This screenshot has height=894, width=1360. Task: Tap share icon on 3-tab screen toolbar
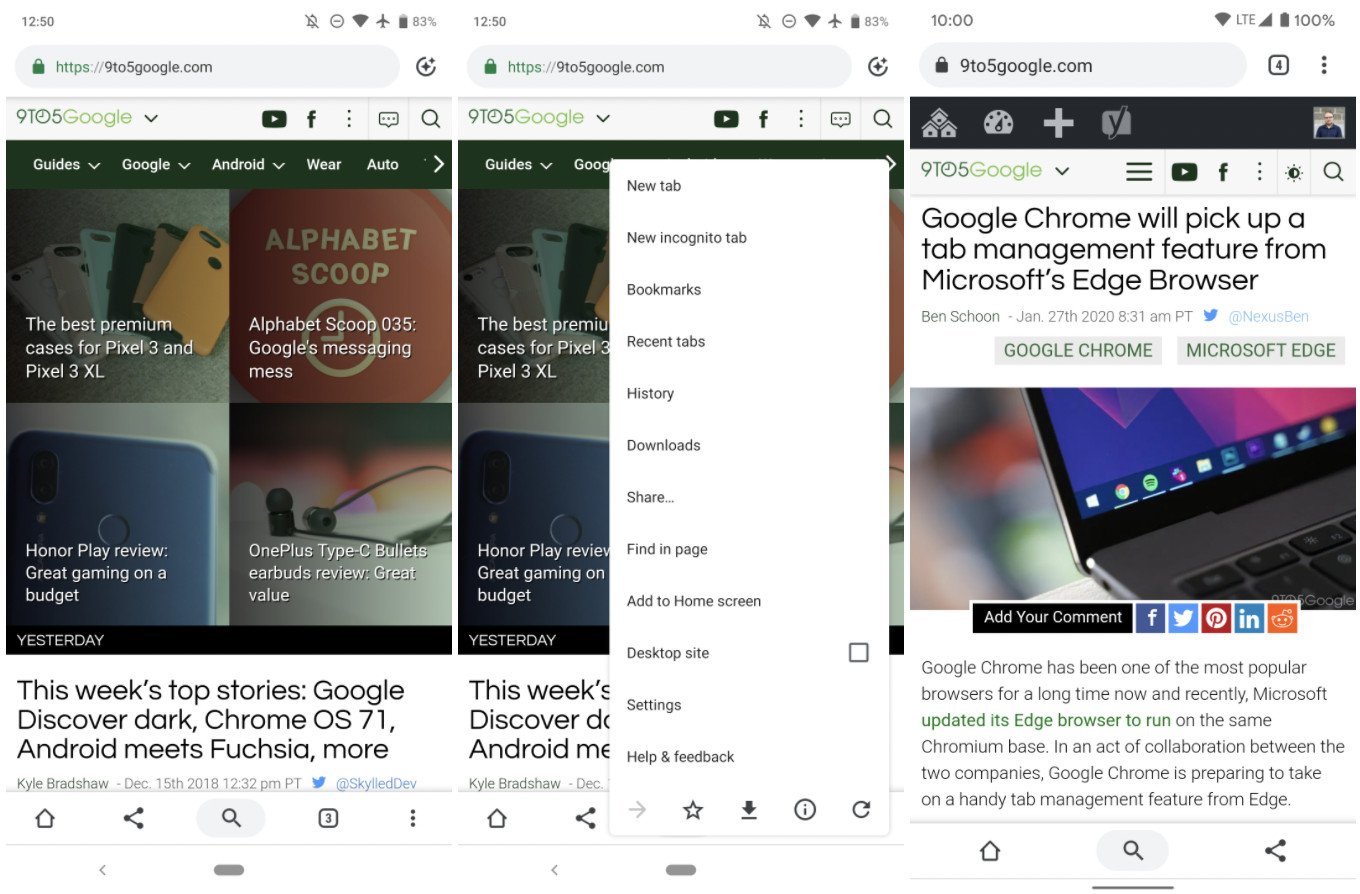(133, 818)
